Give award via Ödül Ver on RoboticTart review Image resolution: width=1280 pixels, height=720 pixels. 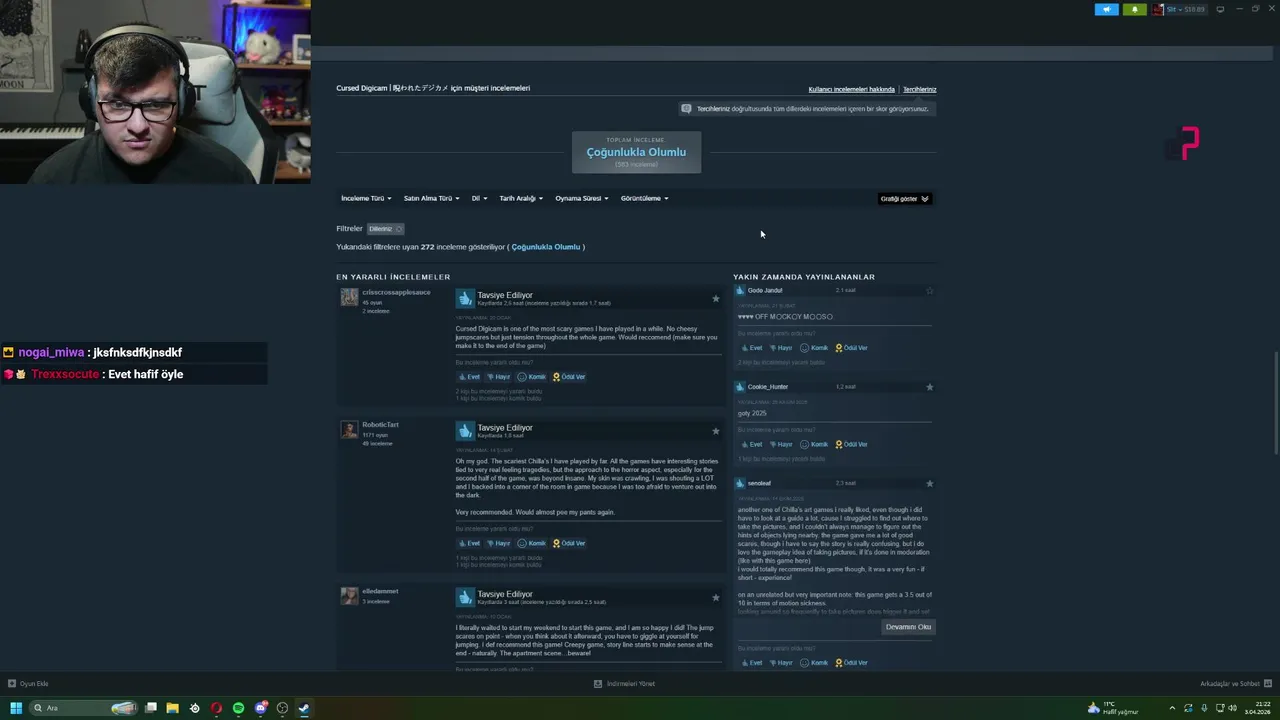[x=568, y=543]
